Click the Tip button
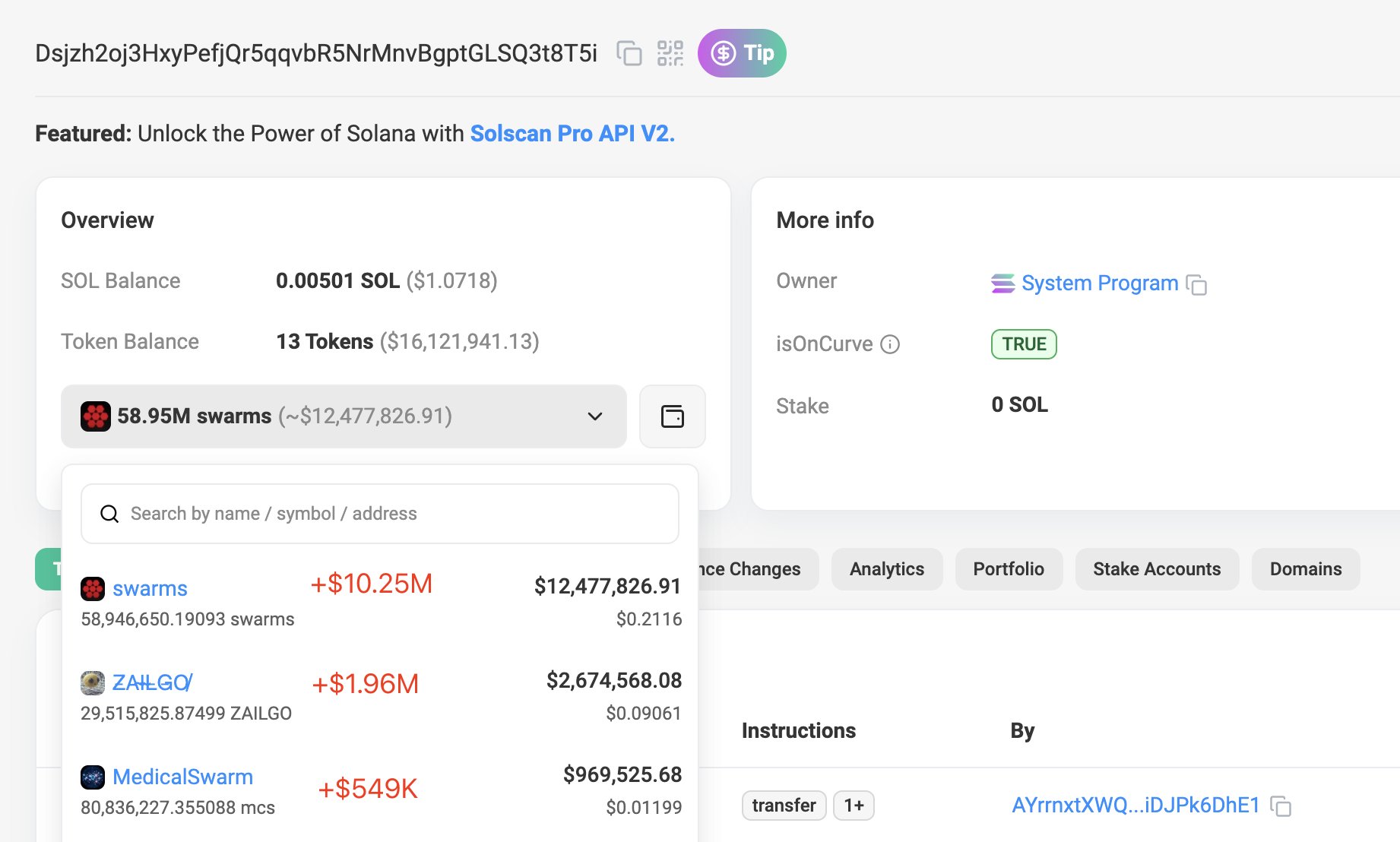Viewport: 1400px width, 842px height. click(741, 53)
